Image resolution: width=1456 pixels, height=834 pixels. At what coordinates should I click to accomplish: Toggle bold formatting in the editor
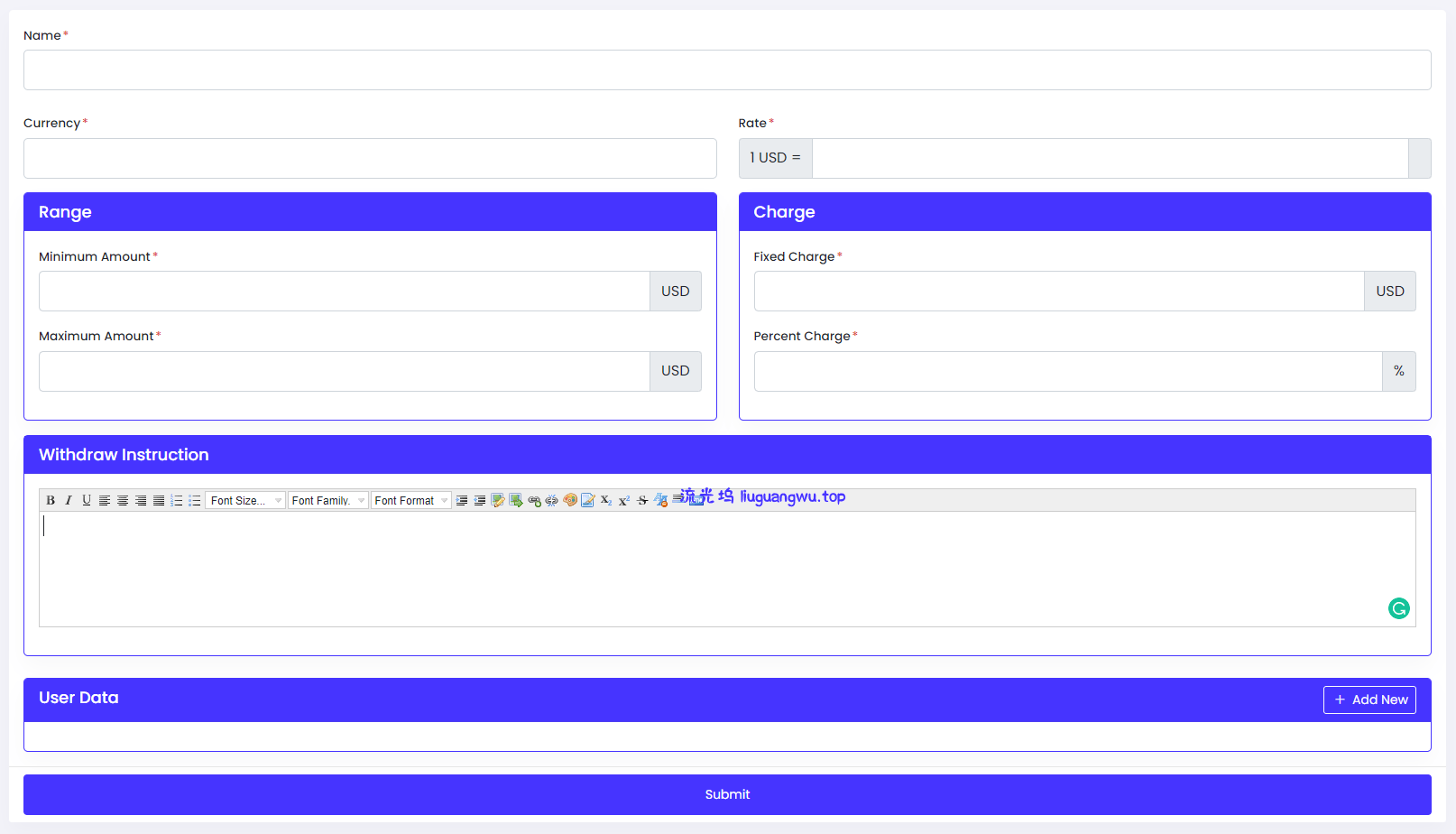[x=51, y=501]
